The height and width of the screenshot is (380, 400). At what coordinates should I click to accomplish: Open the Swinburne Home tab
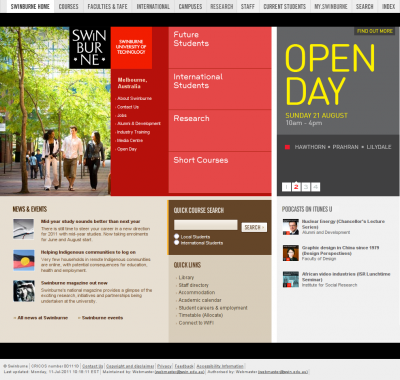(30, 6)
